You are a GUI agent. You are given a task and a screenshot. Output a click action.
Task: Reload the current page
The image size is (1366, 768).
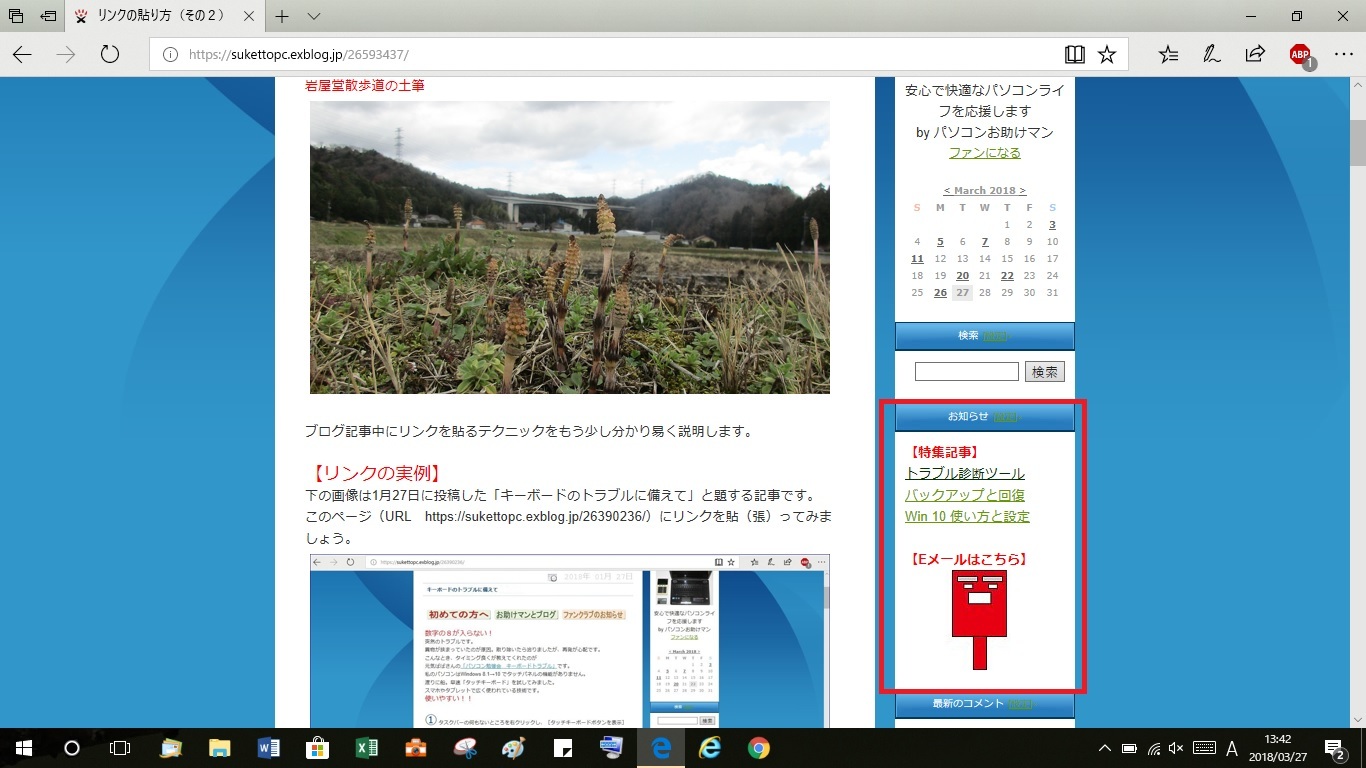(110, 54)
